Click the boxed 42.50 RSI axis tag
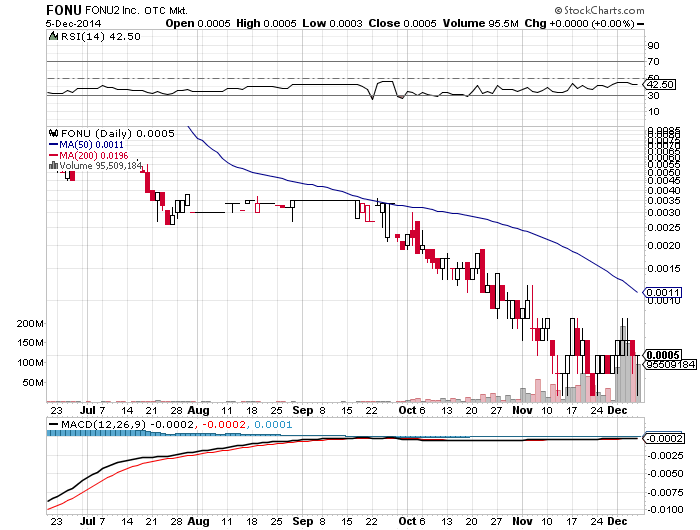 click(x=661, y=84)
